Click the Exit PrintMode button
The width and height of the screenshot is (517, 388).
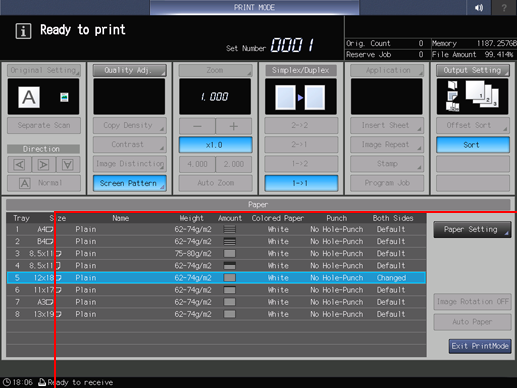(x=480, y=346)
